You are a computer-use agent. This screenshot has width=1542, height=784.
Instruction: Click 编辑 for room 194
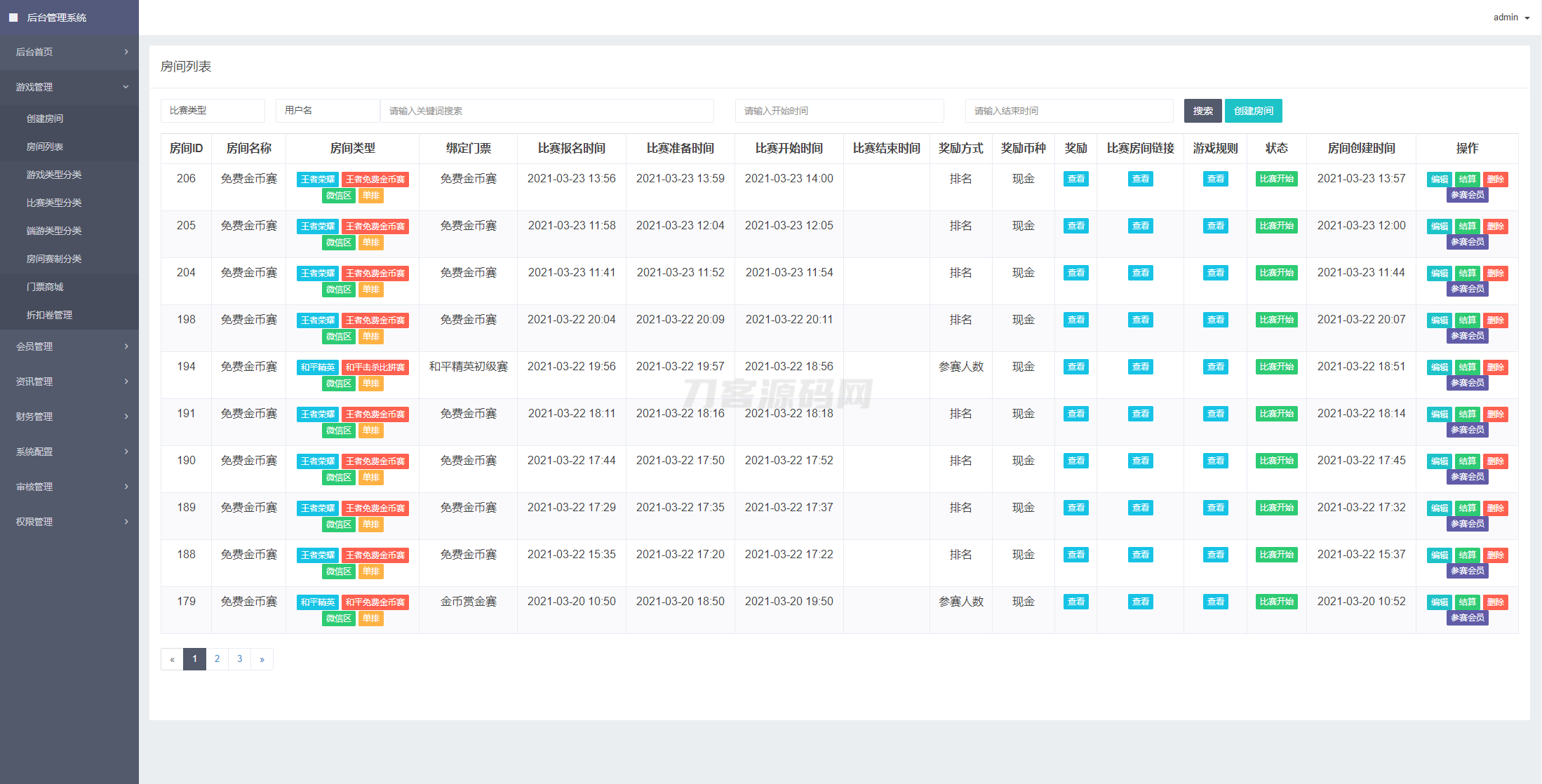tap(1440, 367)
